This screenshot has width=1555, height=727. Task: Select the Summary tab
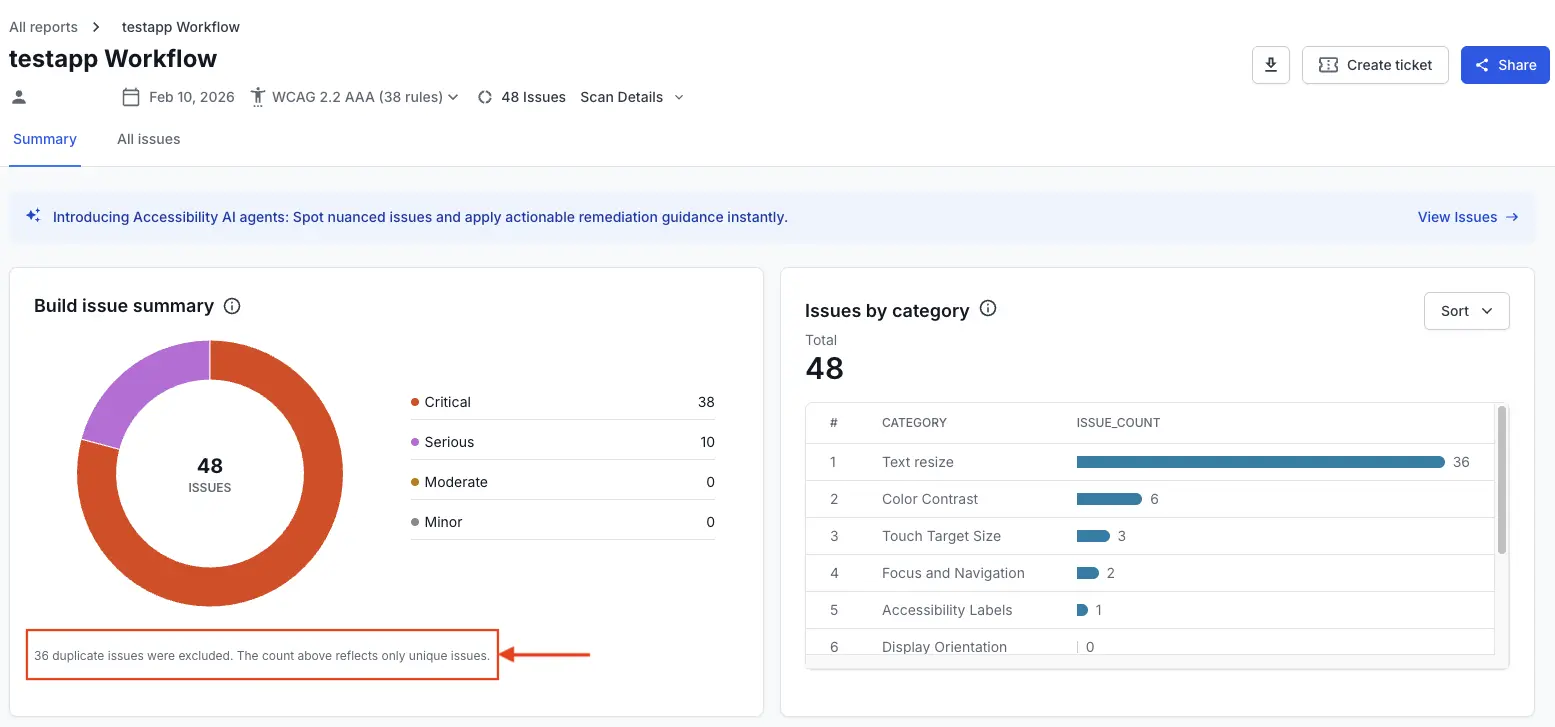45,139
